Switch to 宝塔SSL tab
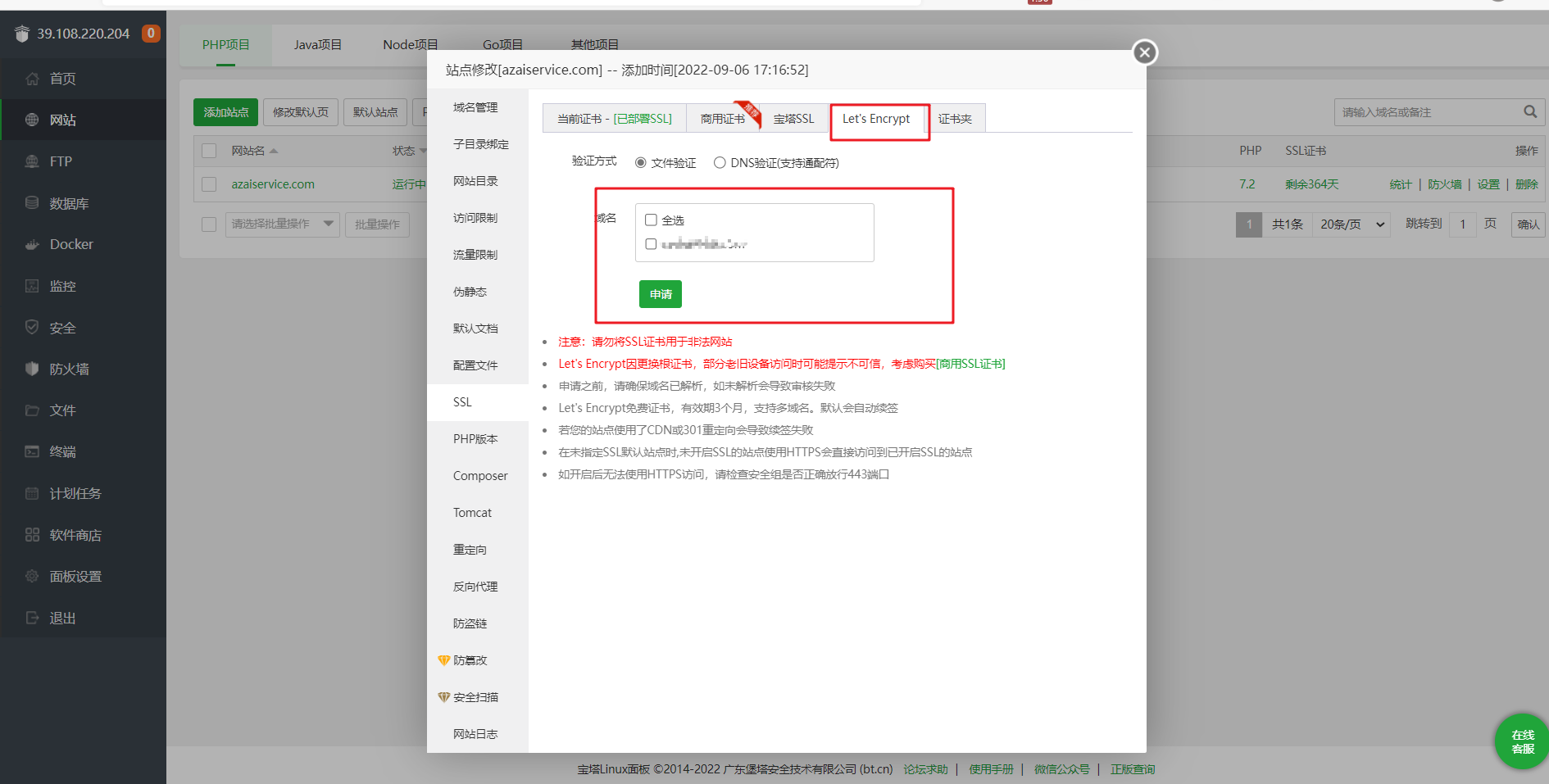Image resolution: width=1549 pixels, height=784 pixels. click(x=793, y=119)
